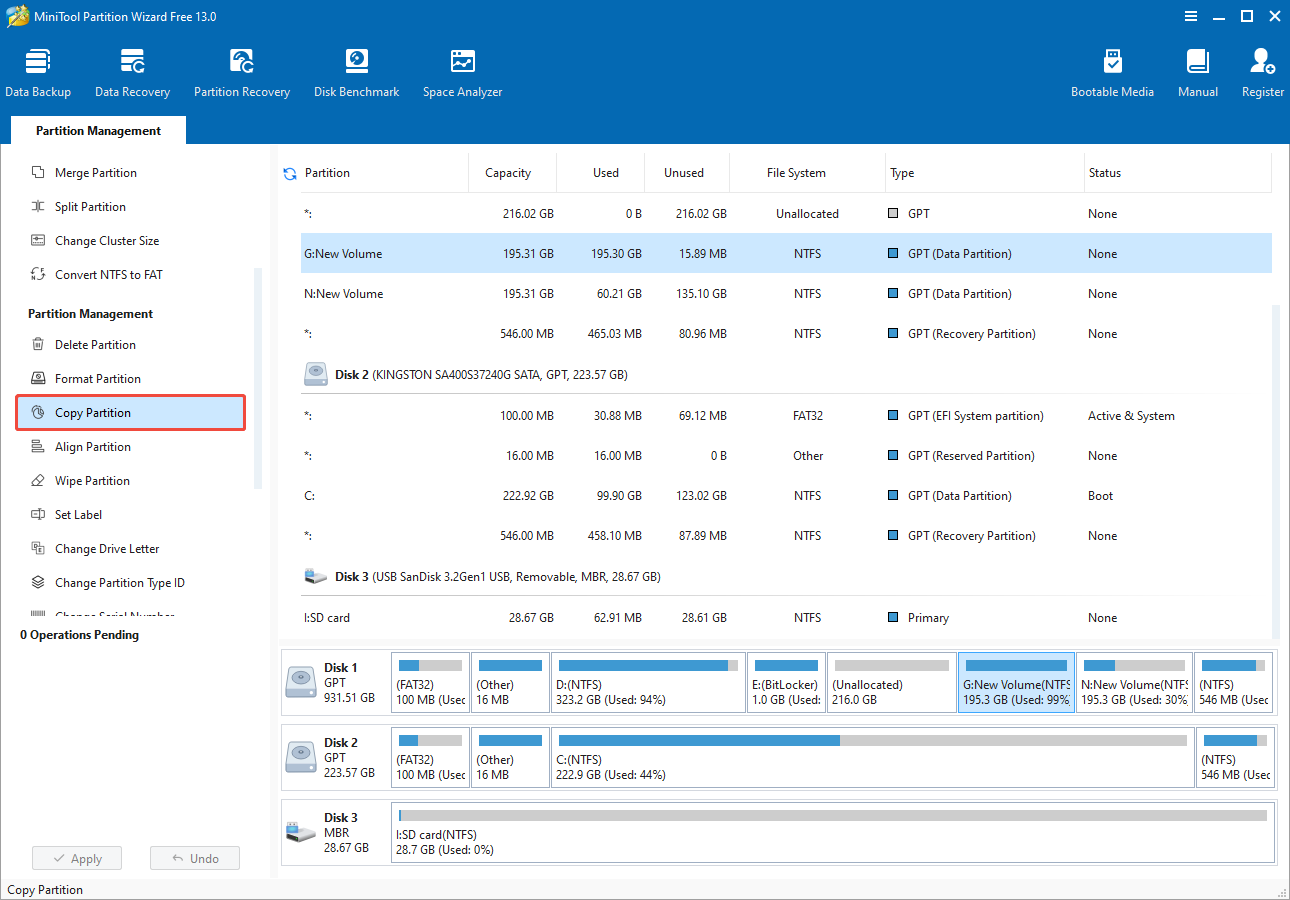The image size is (1290, 900).
Task: Select Merge Partition in the sidebar
Action: [x=96, y=172]
